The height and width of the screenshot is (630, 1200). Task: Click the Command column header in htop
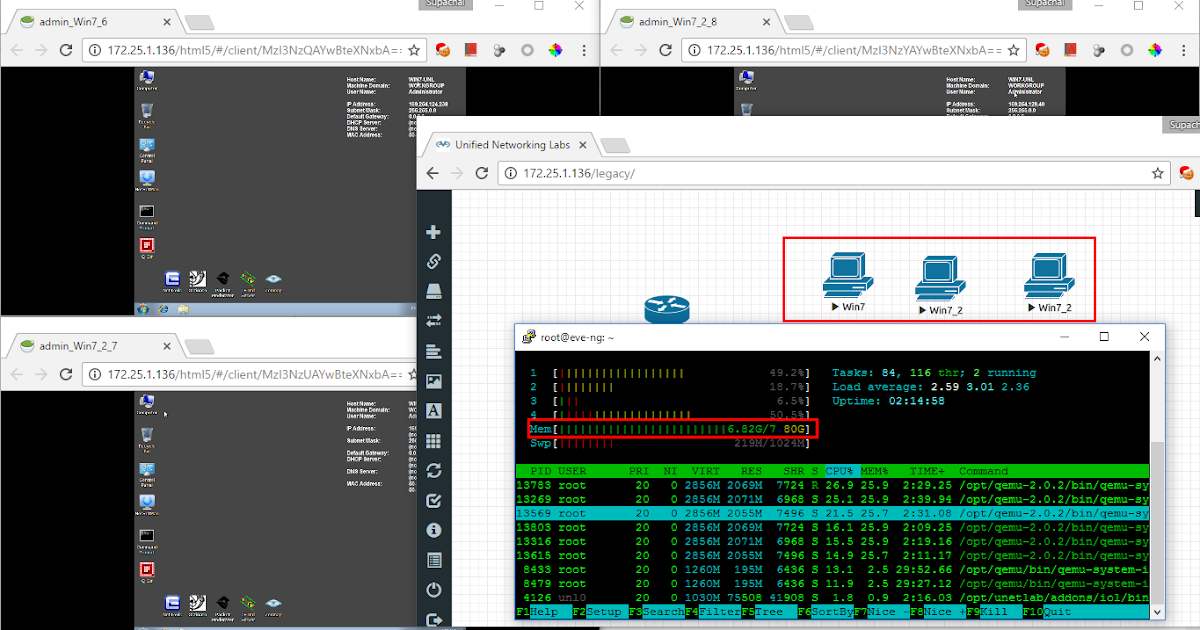(x=985, y=471)
